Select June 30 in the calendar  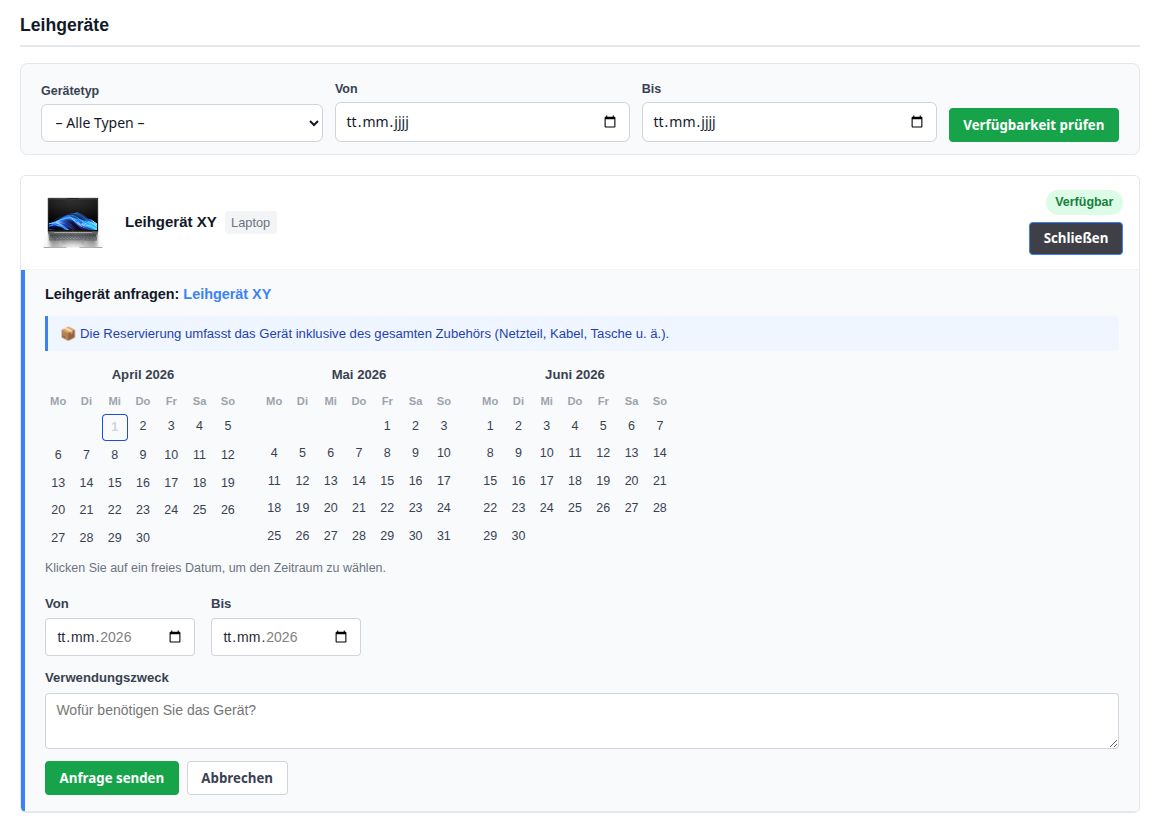pos(518,536)
